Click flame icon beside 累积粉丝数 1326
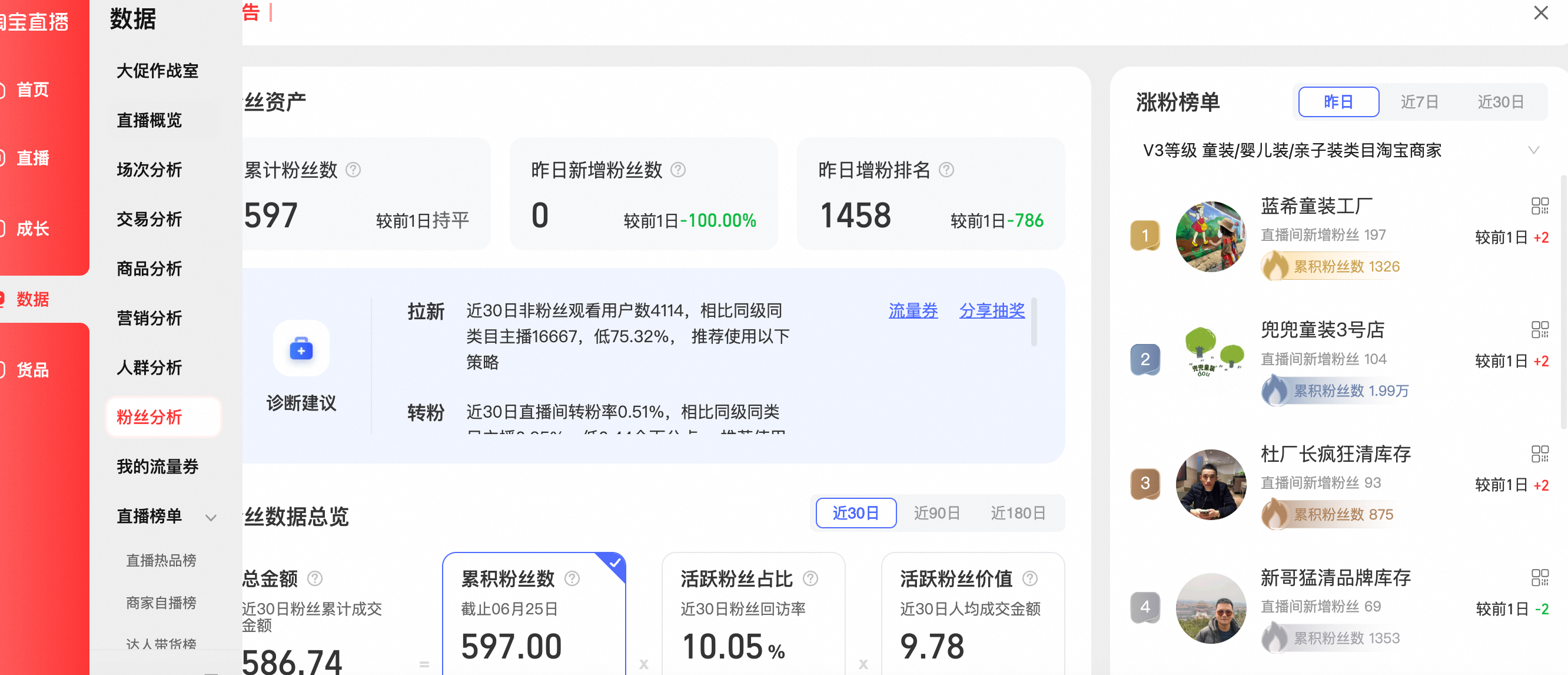 point(1275,266)
